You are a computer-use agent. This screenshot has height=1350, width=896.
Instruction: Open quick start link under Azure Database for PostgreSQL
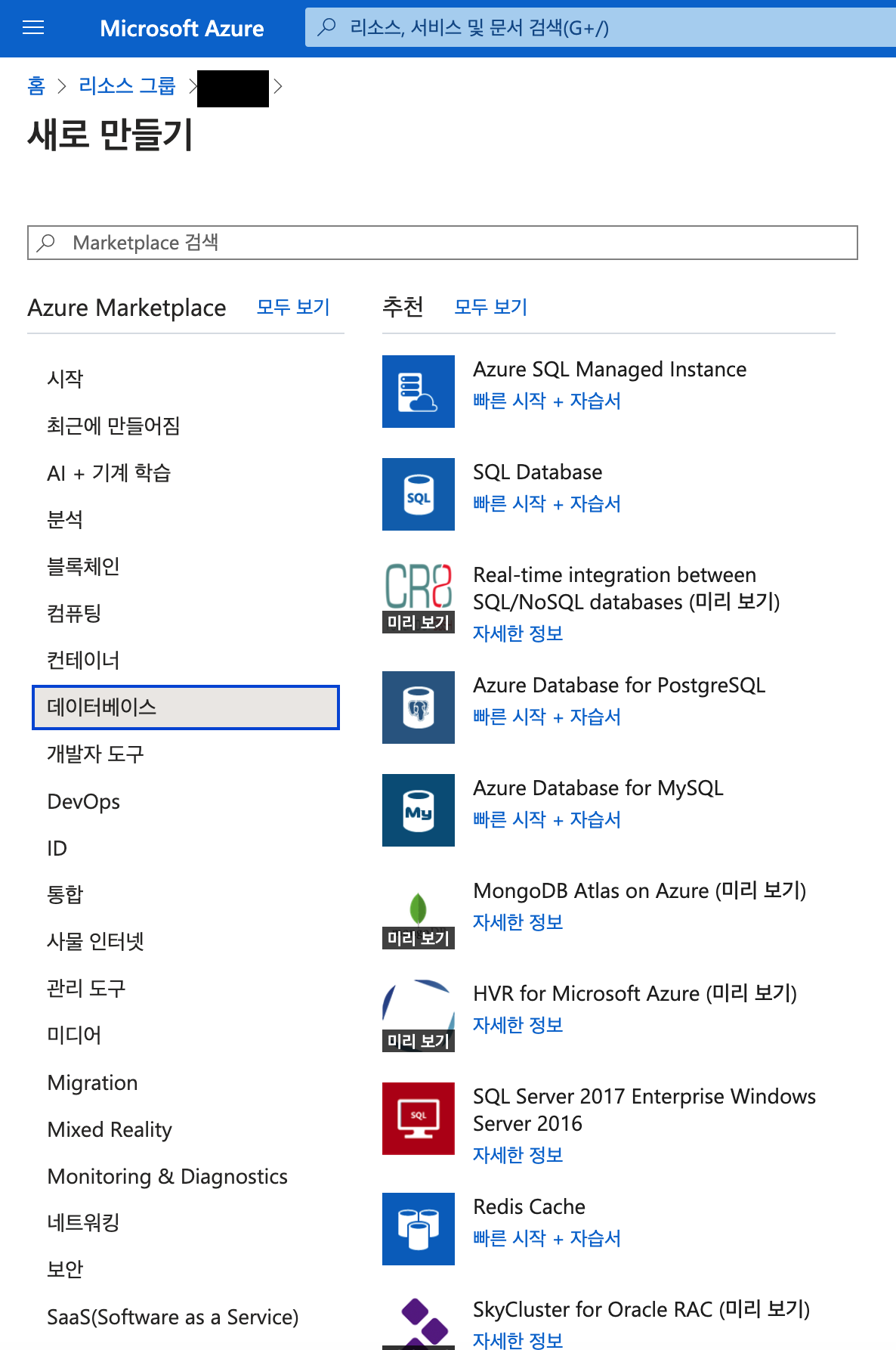[x=547, y=717]
